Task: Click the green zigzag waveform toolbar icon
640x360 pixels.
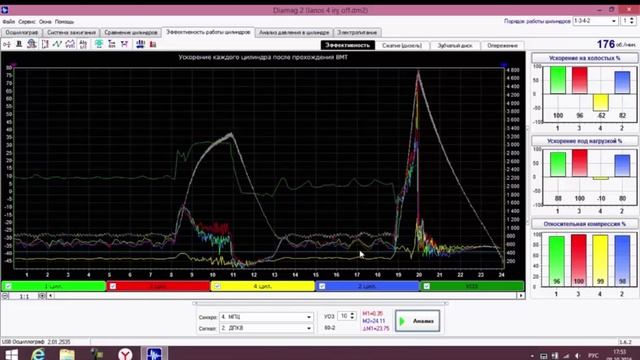Action: point(57,44)
